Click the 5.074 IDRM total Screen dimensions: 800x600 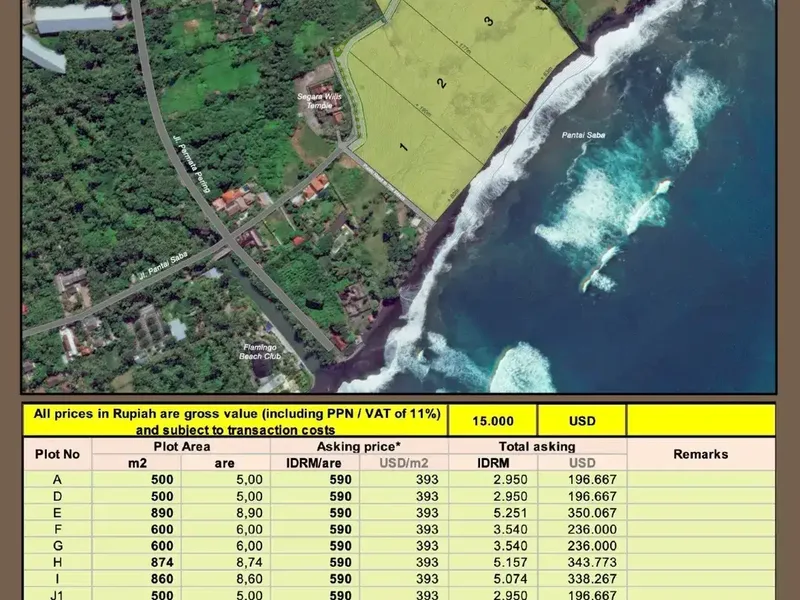[510, 579]
